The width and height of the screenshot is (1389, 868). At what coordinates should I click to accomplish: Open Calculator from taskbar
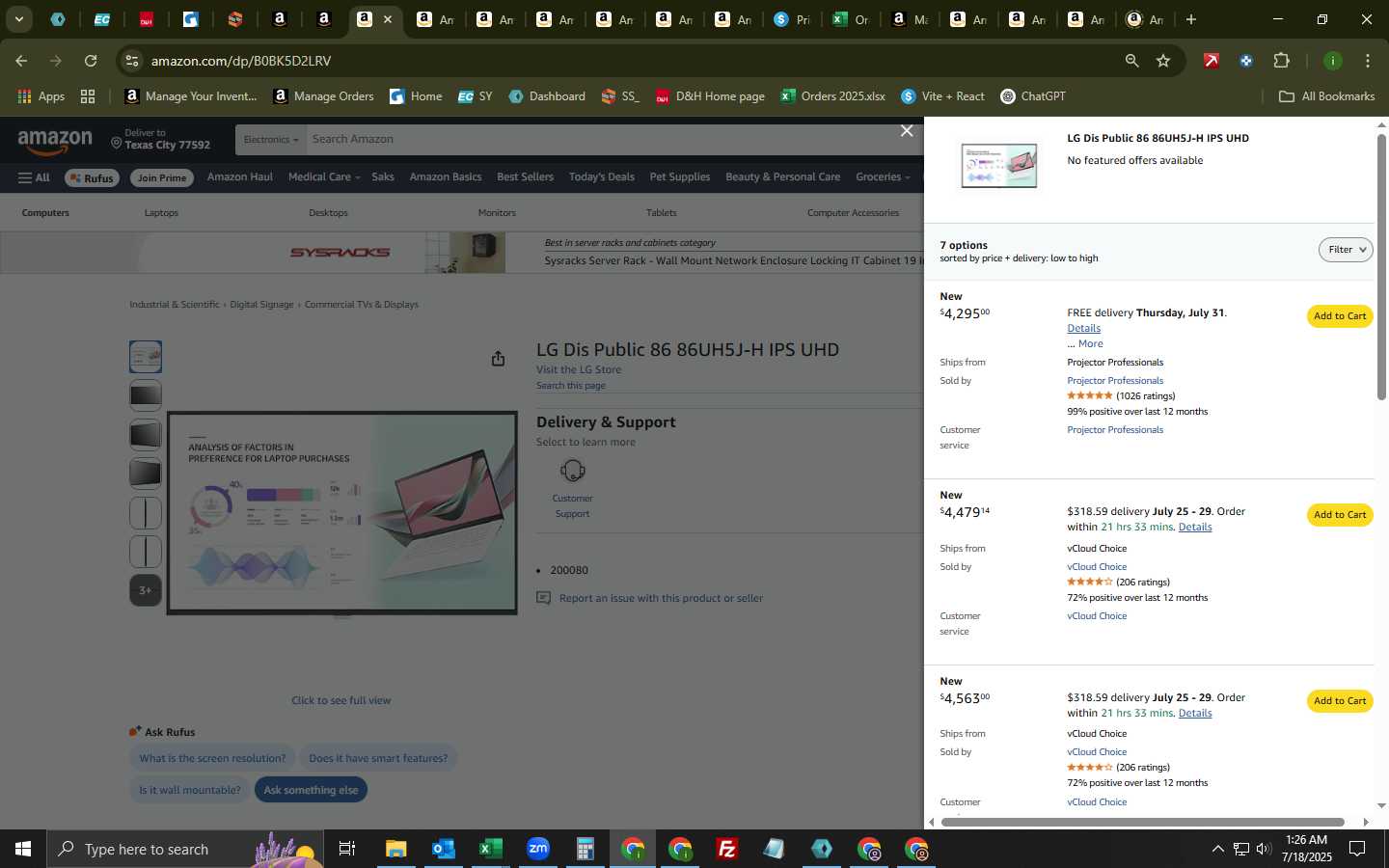[x=585, y=849]
